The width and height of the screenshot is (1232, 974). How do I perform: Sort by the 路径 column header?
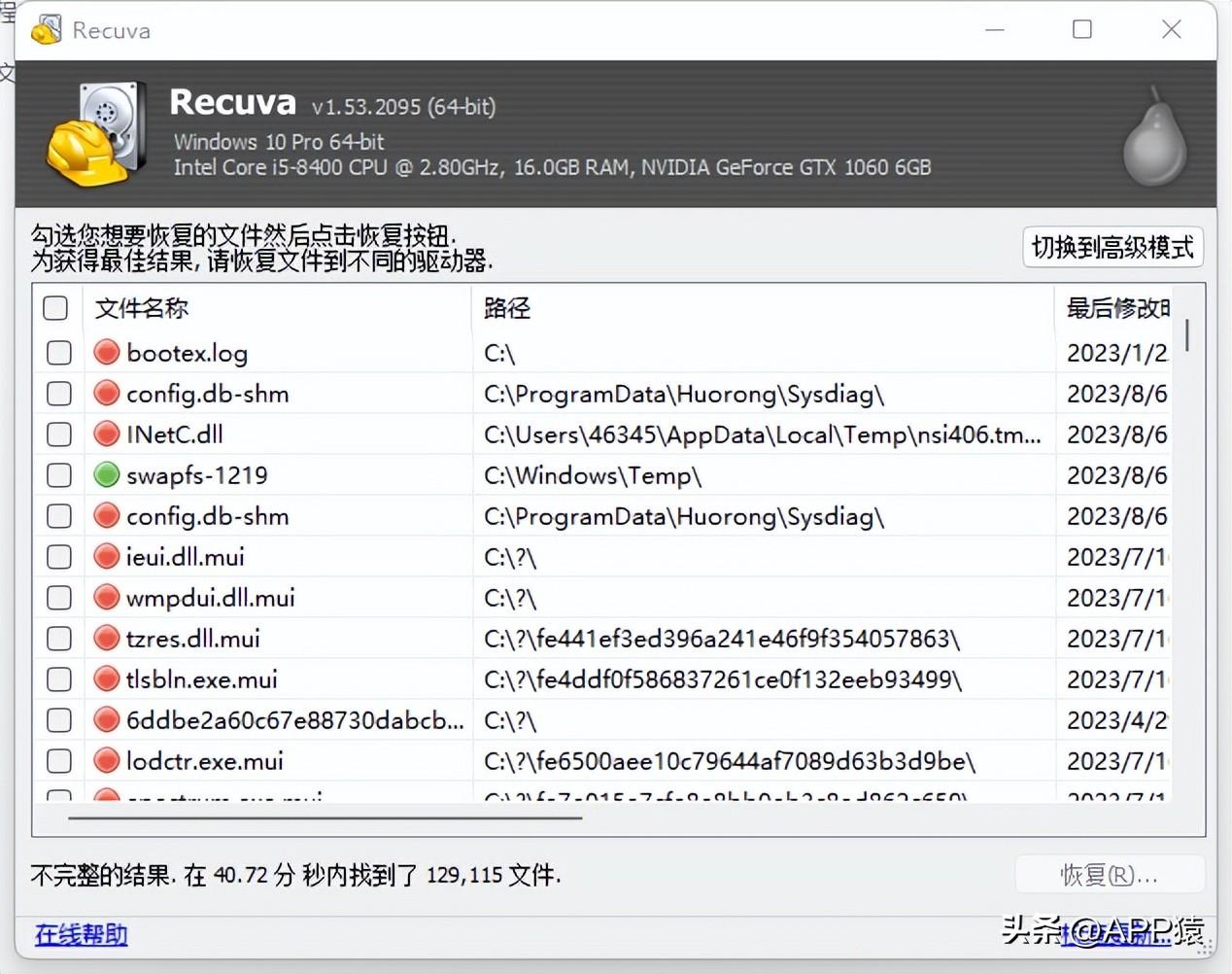point(764,308)
